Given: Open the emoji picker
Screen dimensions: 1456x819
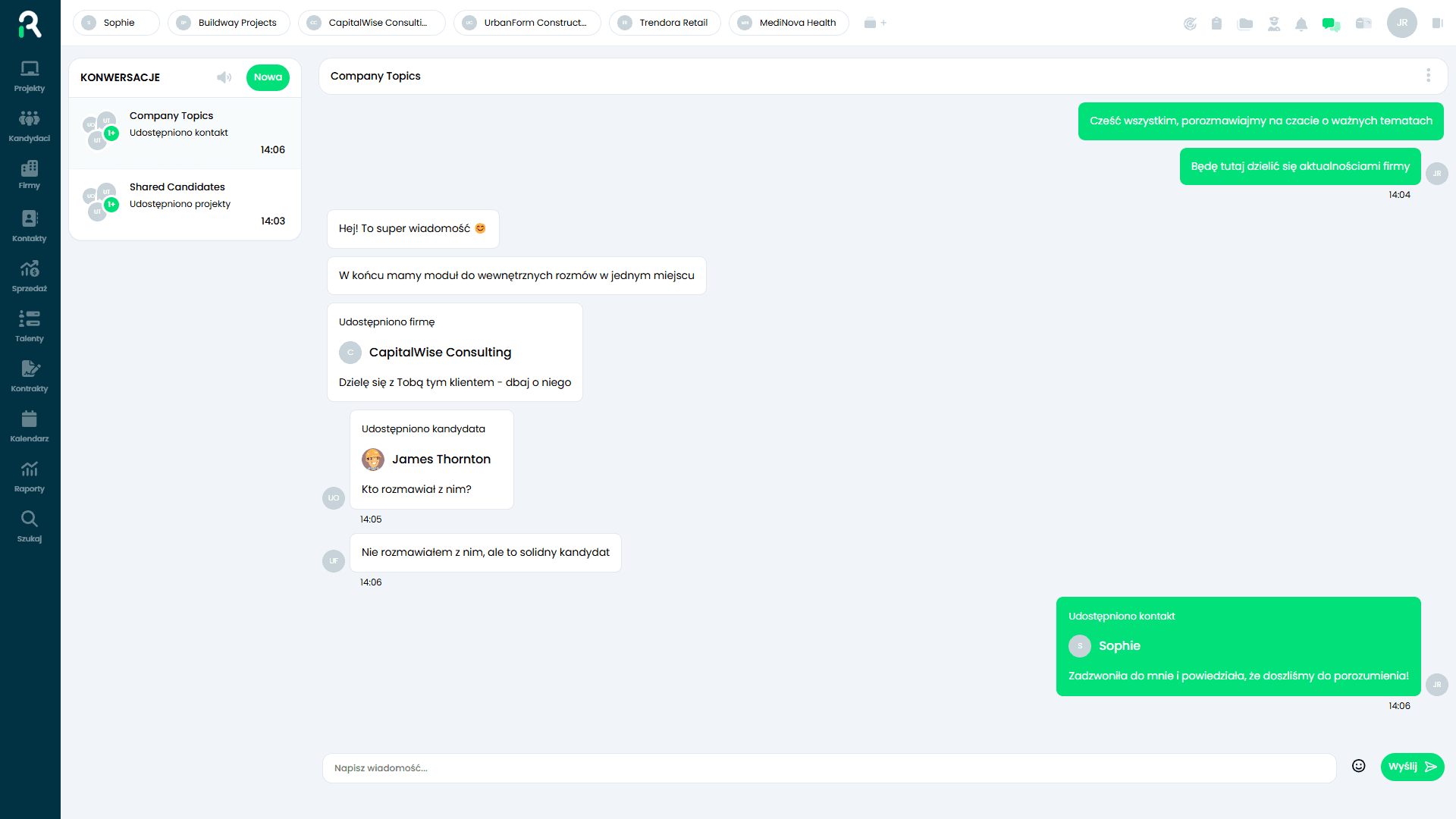Looking at the screenshot, I should (x=1358, y=766).
